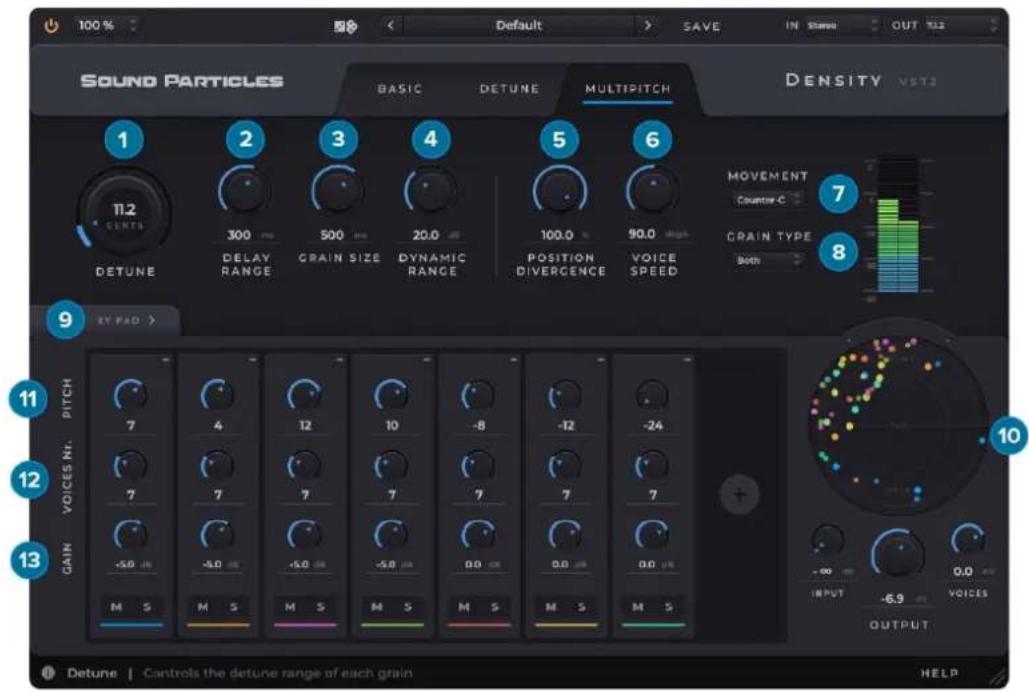Click the Voices knob above the VOICES label

tap(969, 540)
